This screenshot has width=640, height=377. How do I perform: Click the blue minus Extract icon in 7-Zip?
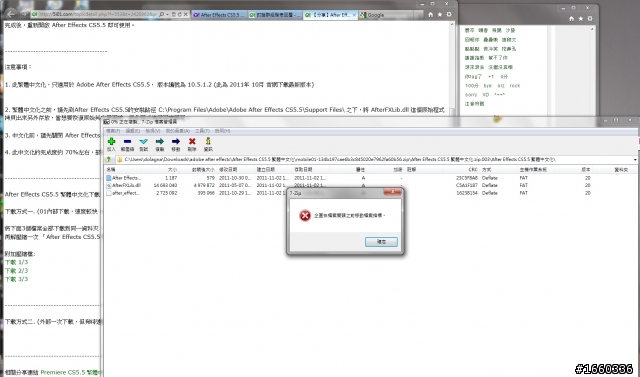127,141
